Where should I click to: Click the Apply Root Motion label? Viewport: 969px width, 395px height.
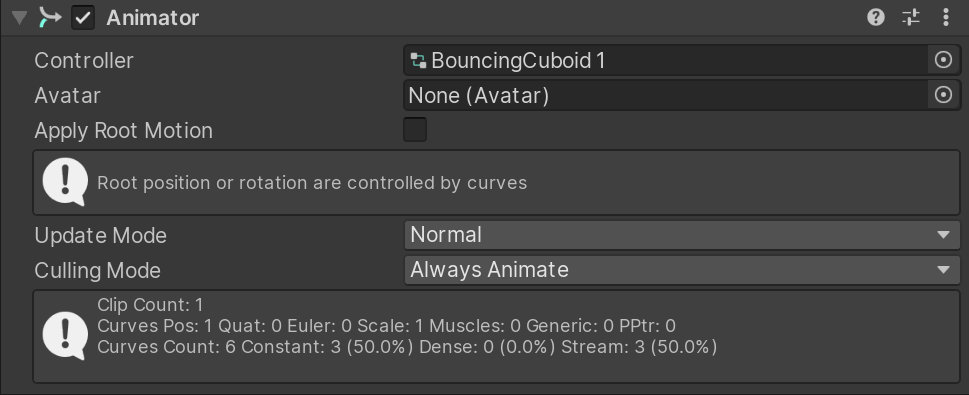(x=124, y=130)
